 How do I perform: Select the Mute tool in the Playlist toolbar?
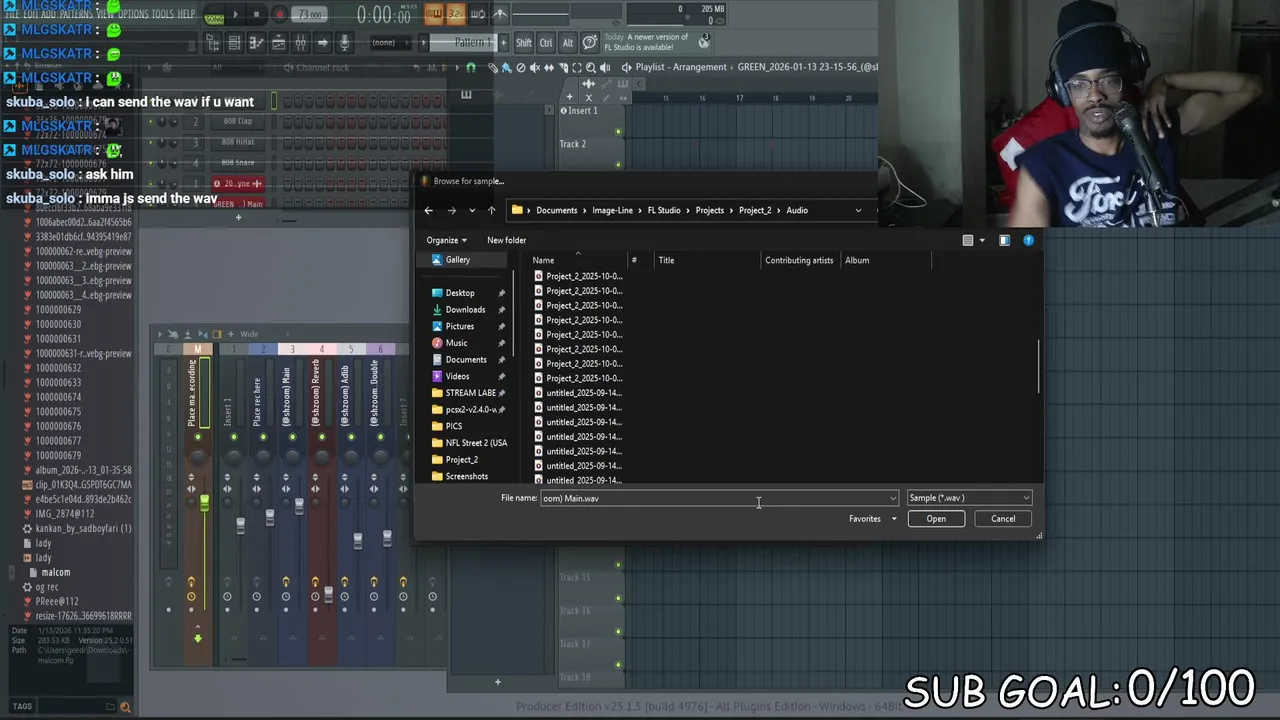click(535, 67)
